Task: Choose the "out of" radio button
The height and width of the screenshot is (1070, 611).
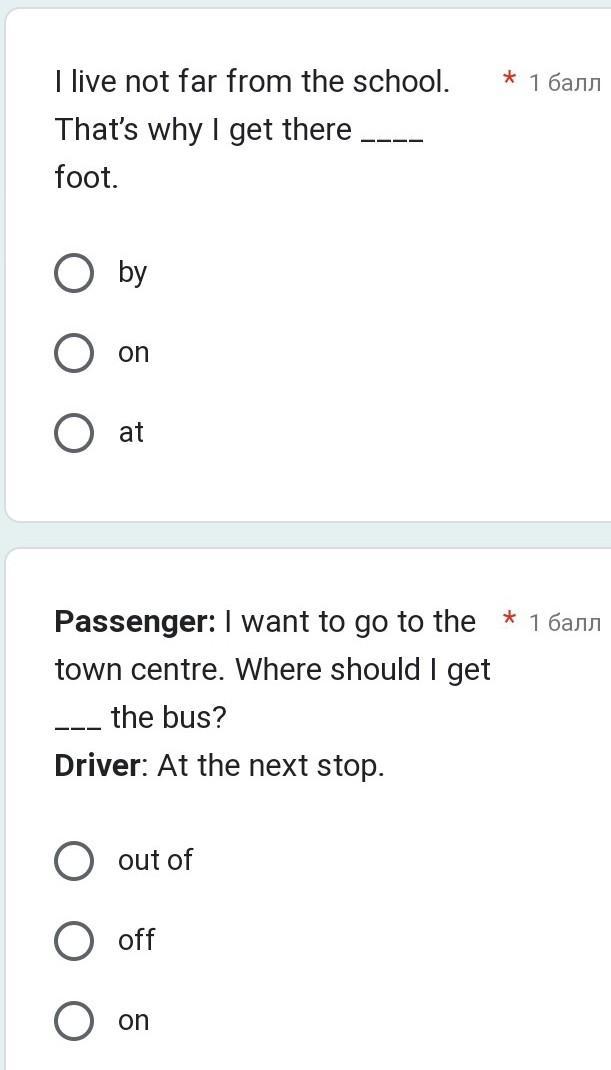Action: point(74,860)
